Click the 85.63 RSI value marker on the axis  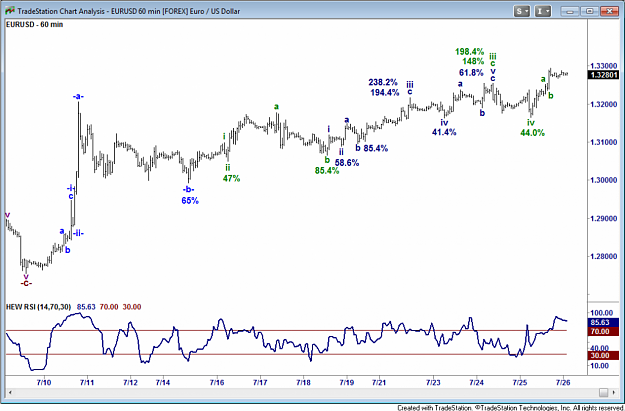[x=603, y=323]
